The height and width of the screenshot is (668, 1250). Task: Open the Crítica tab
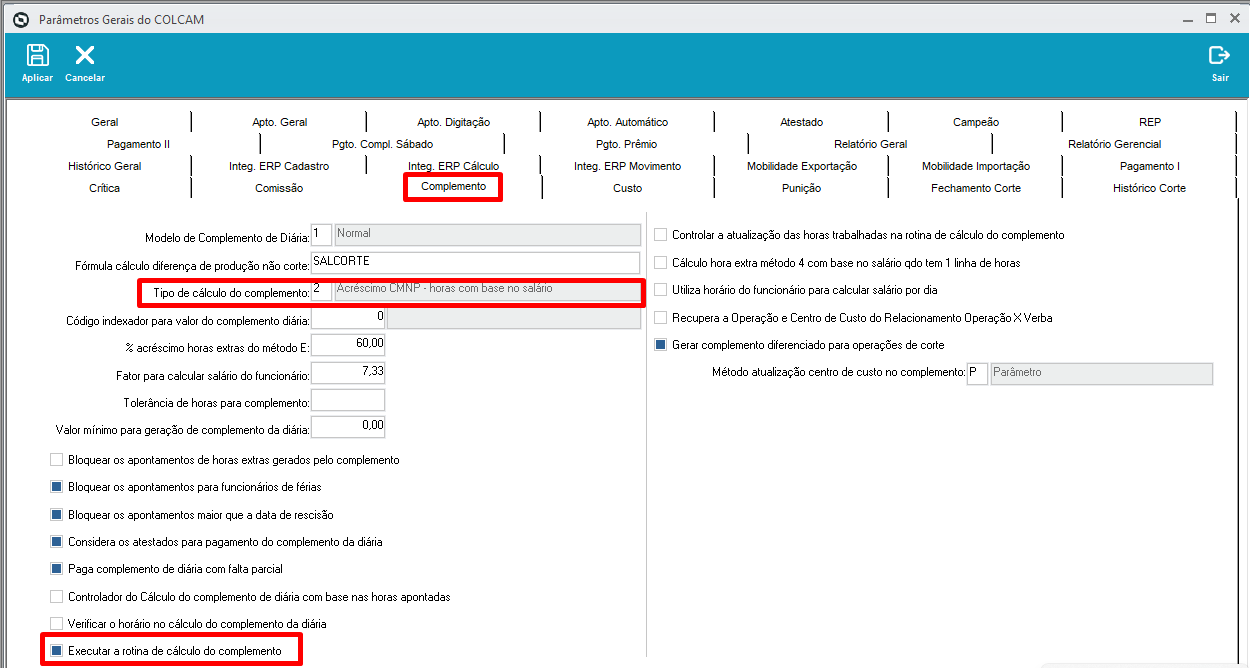[105, 188]
